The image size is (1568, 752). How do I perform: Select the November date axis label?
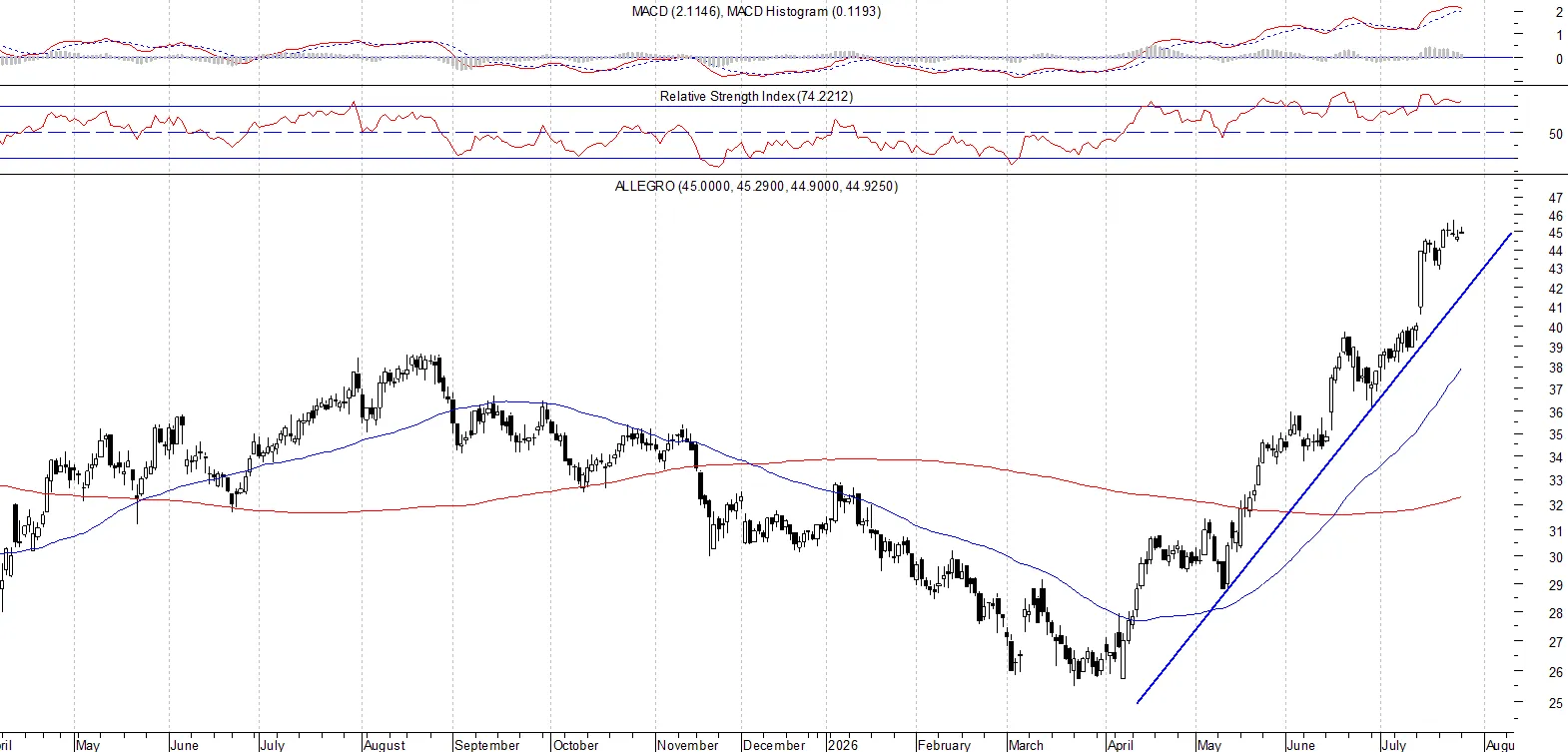[x=688, y=745]
